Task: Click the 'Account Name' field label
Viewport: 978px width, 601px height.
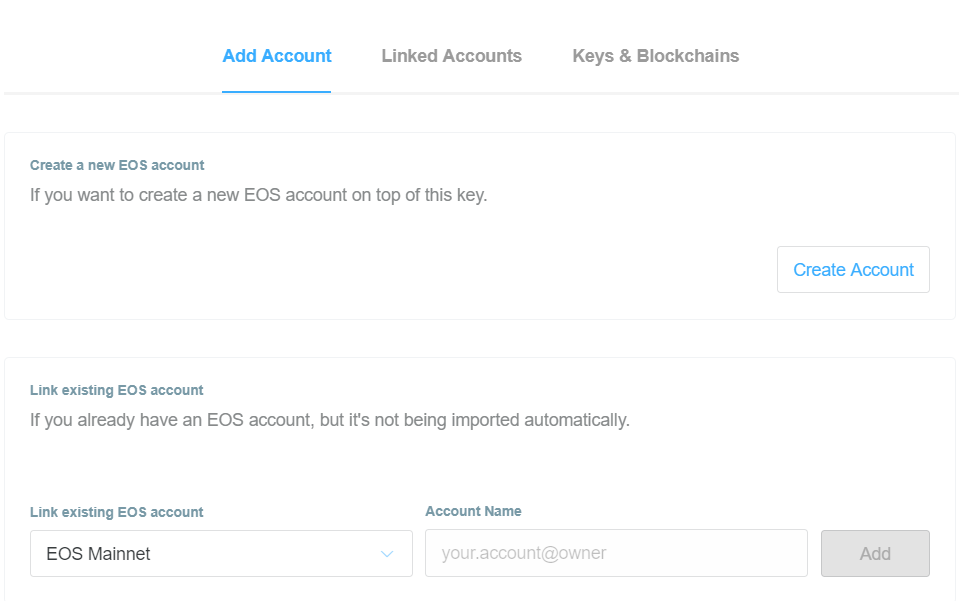Action: 473,511
